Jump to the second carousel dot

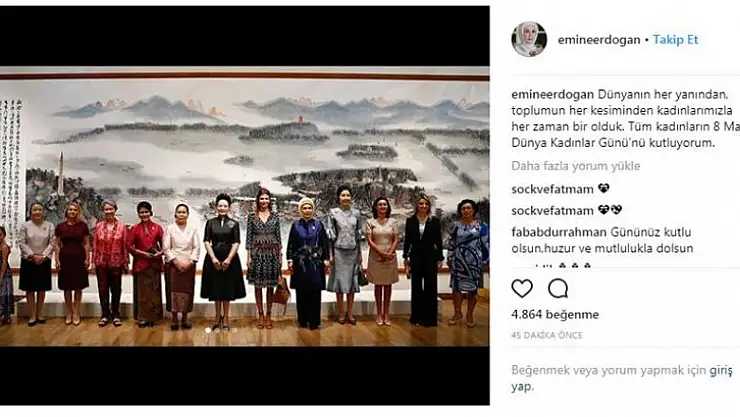[x=217, y=330]
